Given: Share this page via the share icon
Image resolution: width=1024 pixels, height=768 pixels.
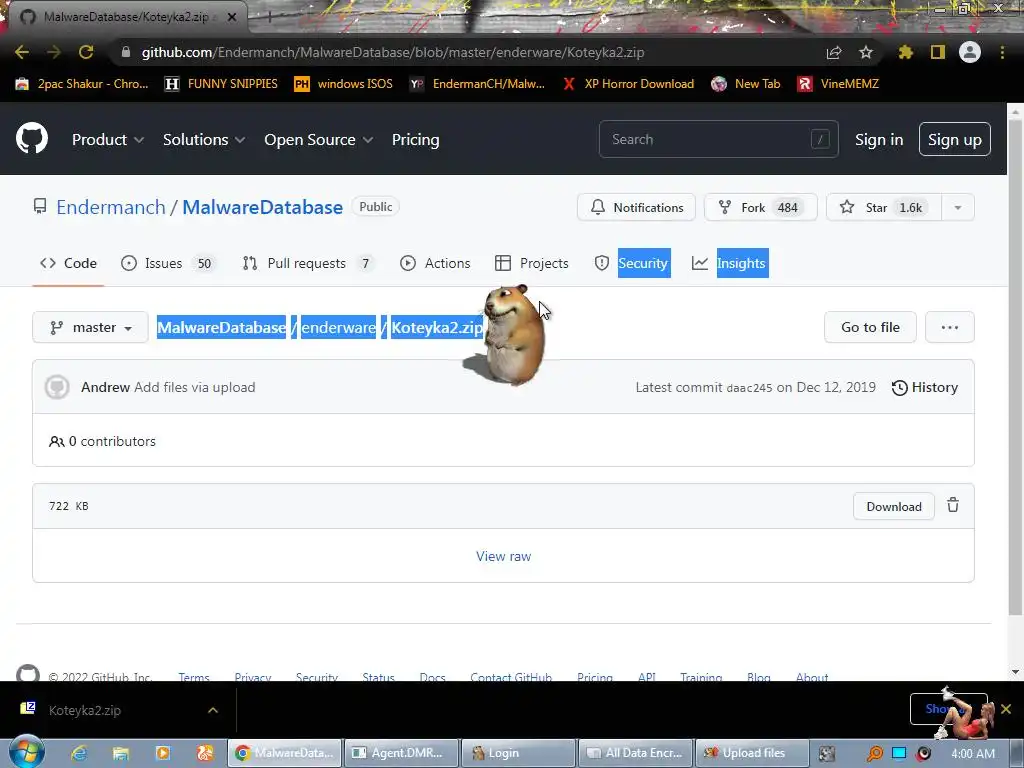Looking at the screenshot, I should tap(834, 52).
